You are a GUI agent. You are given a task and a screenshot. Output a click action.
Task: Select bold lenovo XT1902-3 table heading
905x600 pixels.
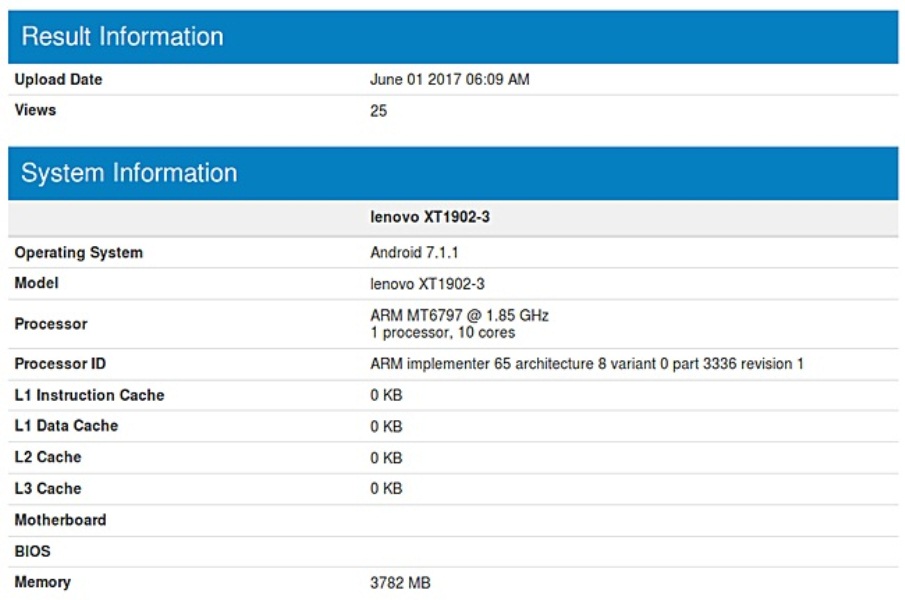click(430, 217)
